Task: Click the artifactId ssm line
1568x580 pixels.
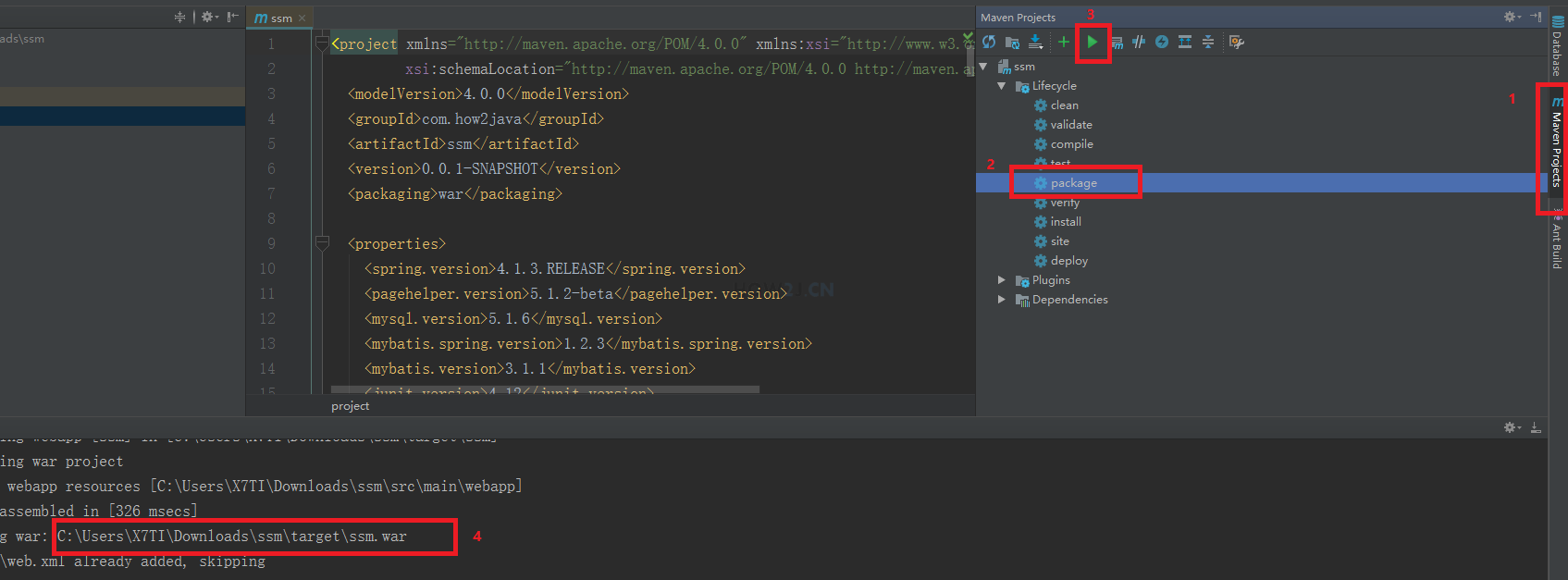Action: [x=463, y=143]
